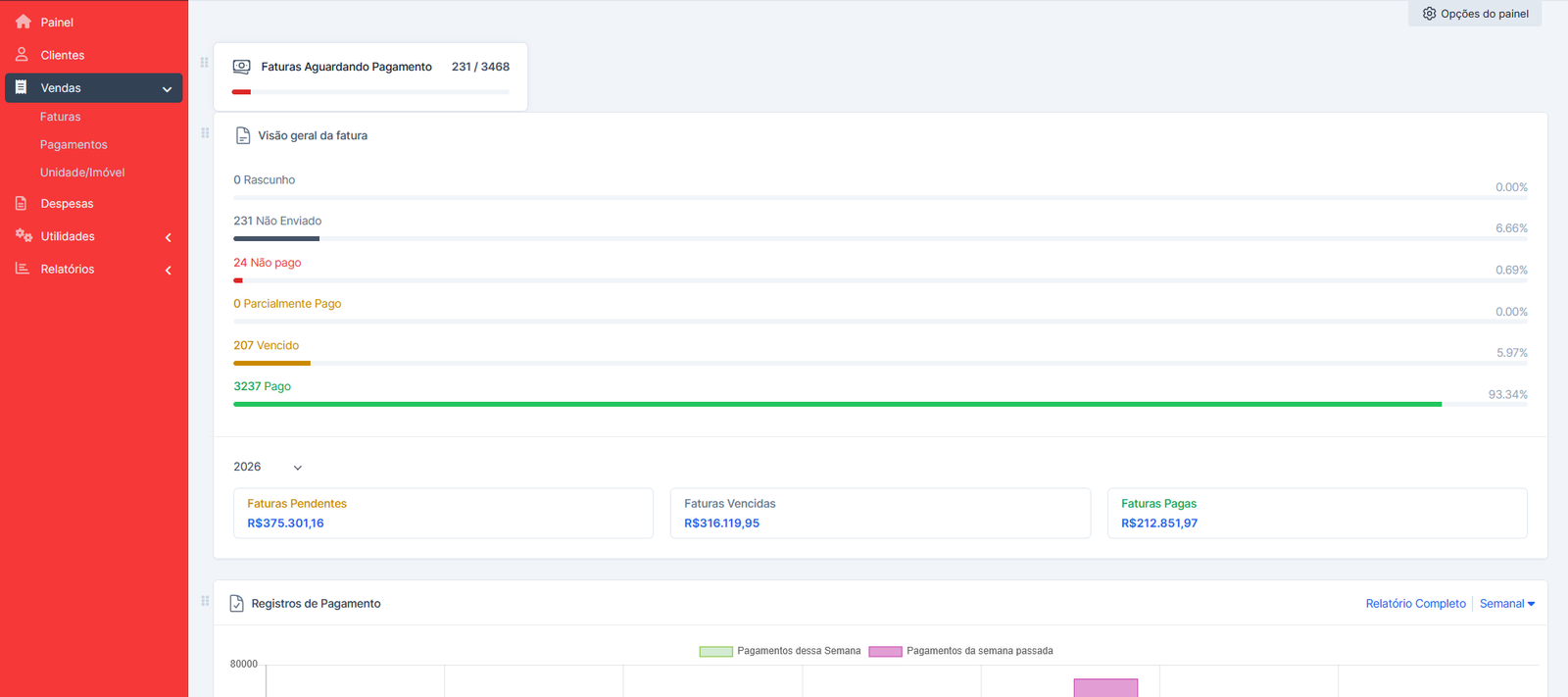This screenshot has height=697, width=1568.
Task: Open the 2026 year dropdown
Action: pyautogui.click(x=268, y=468)
